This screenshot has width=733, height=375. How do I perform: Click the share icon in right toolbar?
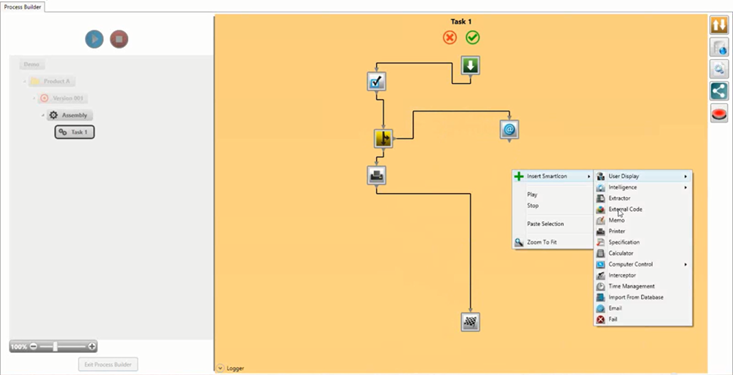(x=719, y=91)
